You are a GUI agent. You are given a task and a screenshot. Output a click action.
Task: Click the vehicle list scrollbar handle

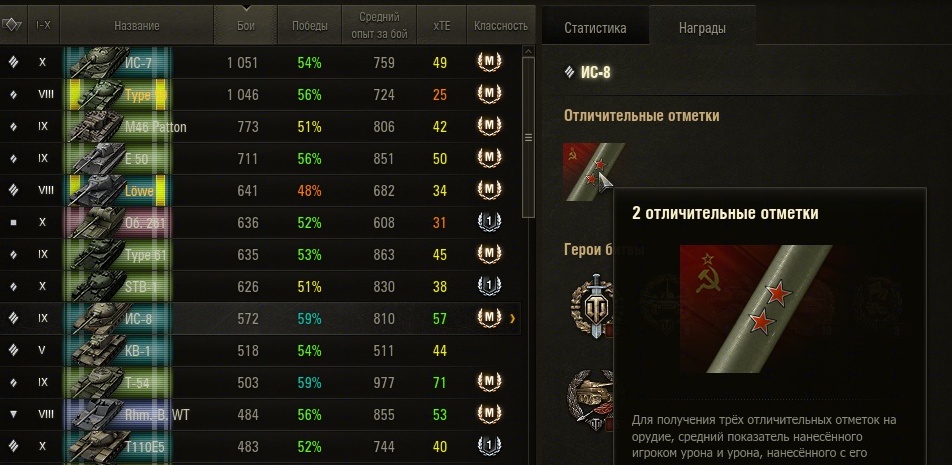(528, 137)
